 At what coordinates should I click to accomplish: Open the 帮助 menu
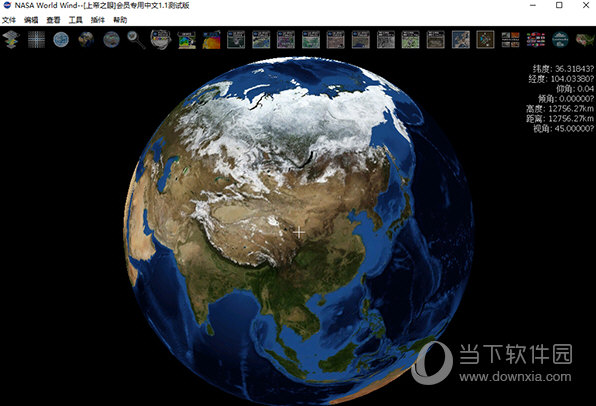120,20
